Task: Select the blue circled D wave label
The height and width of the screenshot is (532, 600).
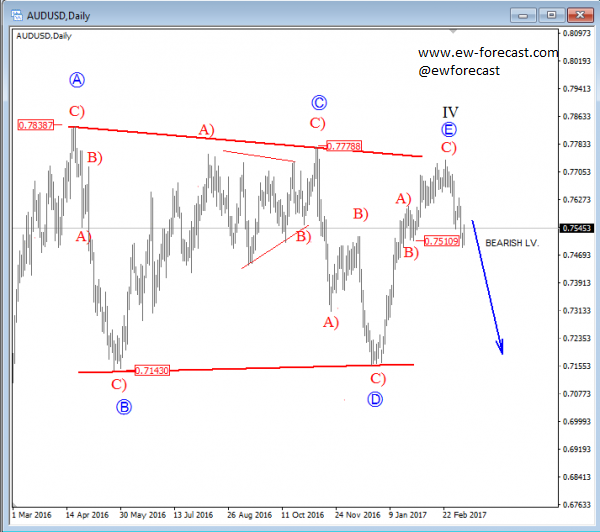Action: (375, 398)
